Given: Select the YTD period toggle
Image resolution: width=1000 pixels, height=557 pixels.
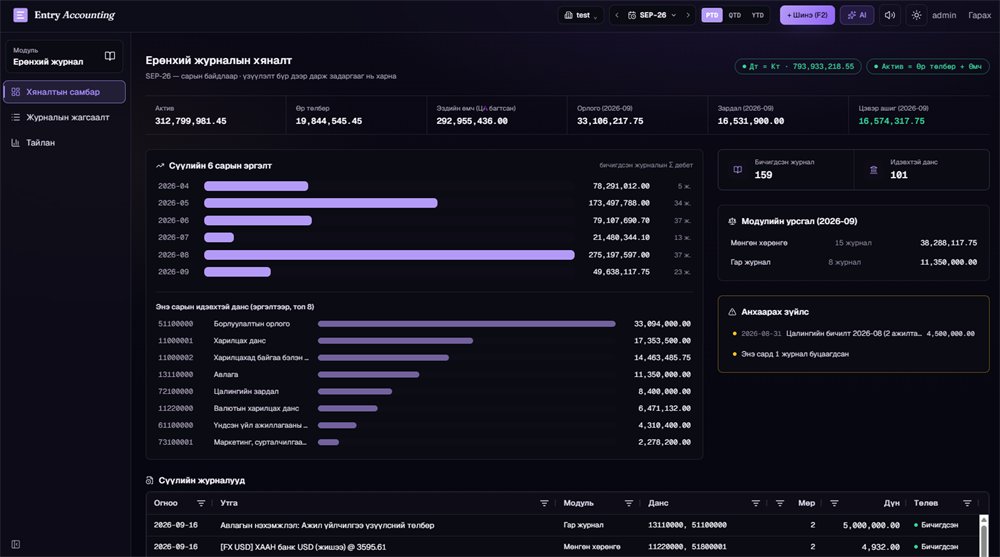Looking at the screenshot, I should [757, 15].
